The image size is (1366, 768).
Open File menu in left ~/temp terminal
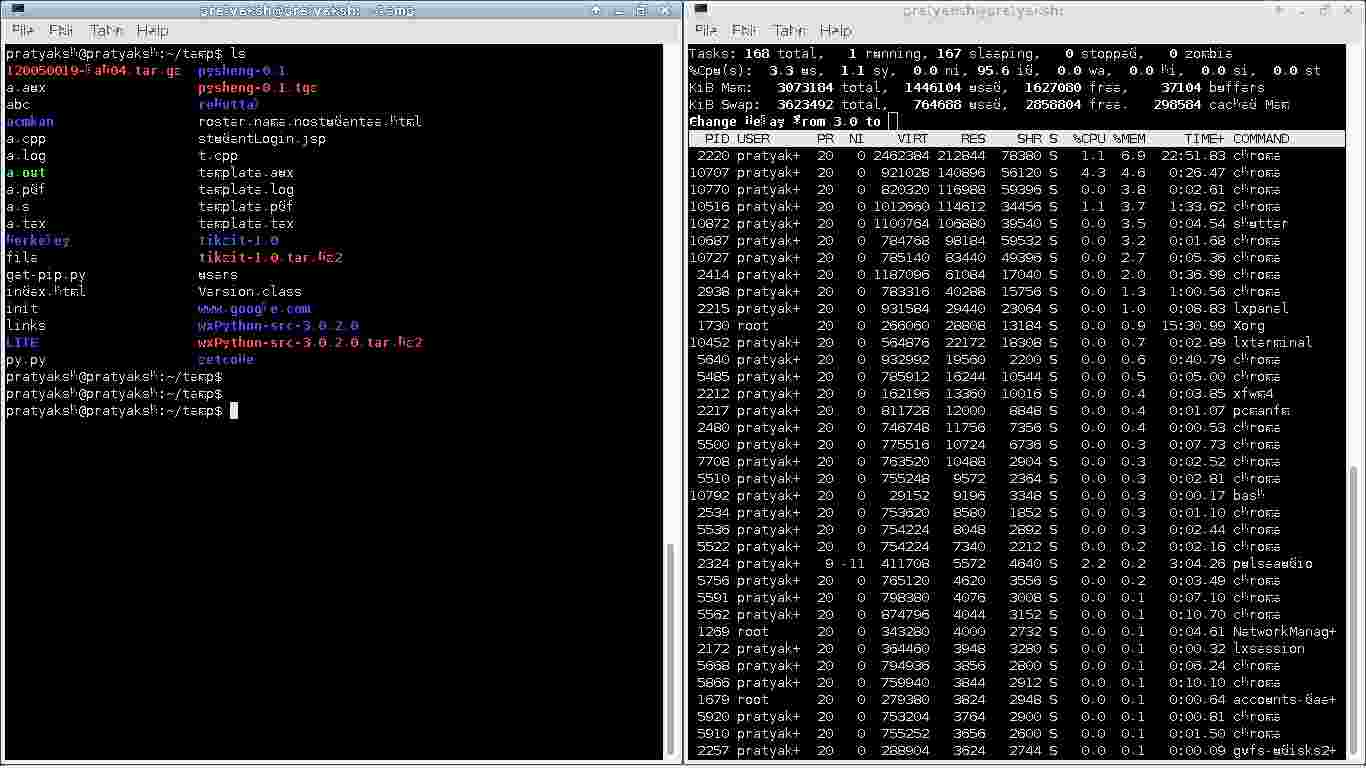22,31
